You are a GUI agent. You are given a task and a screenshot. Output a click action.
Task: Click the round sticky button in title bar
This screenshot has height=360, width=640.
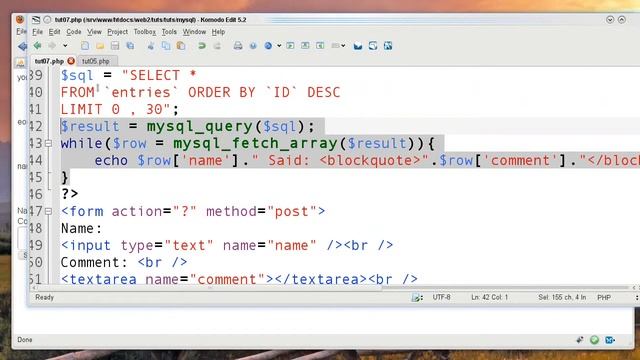pos(47,20)
